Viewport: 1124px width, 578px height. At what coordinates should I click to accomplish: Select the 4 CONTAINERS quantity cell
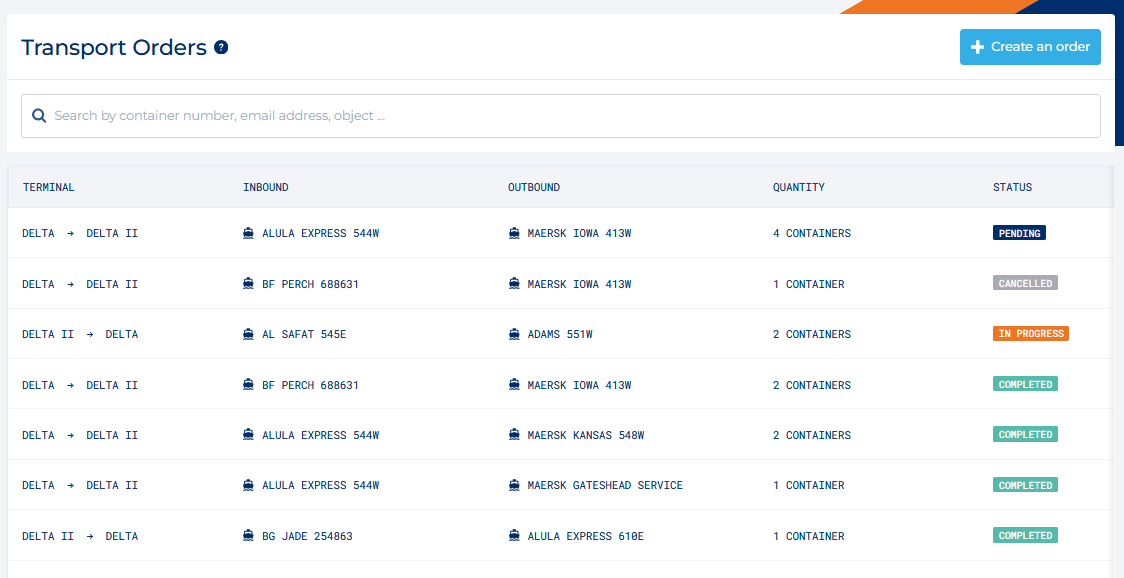point(811,234)
